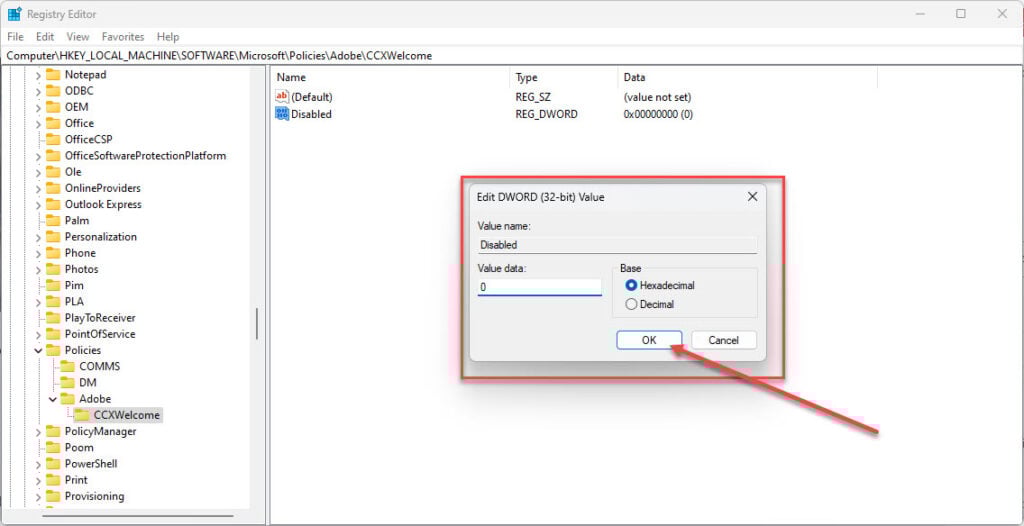Click the Disabled DWORD value icon

coord(282,114)
